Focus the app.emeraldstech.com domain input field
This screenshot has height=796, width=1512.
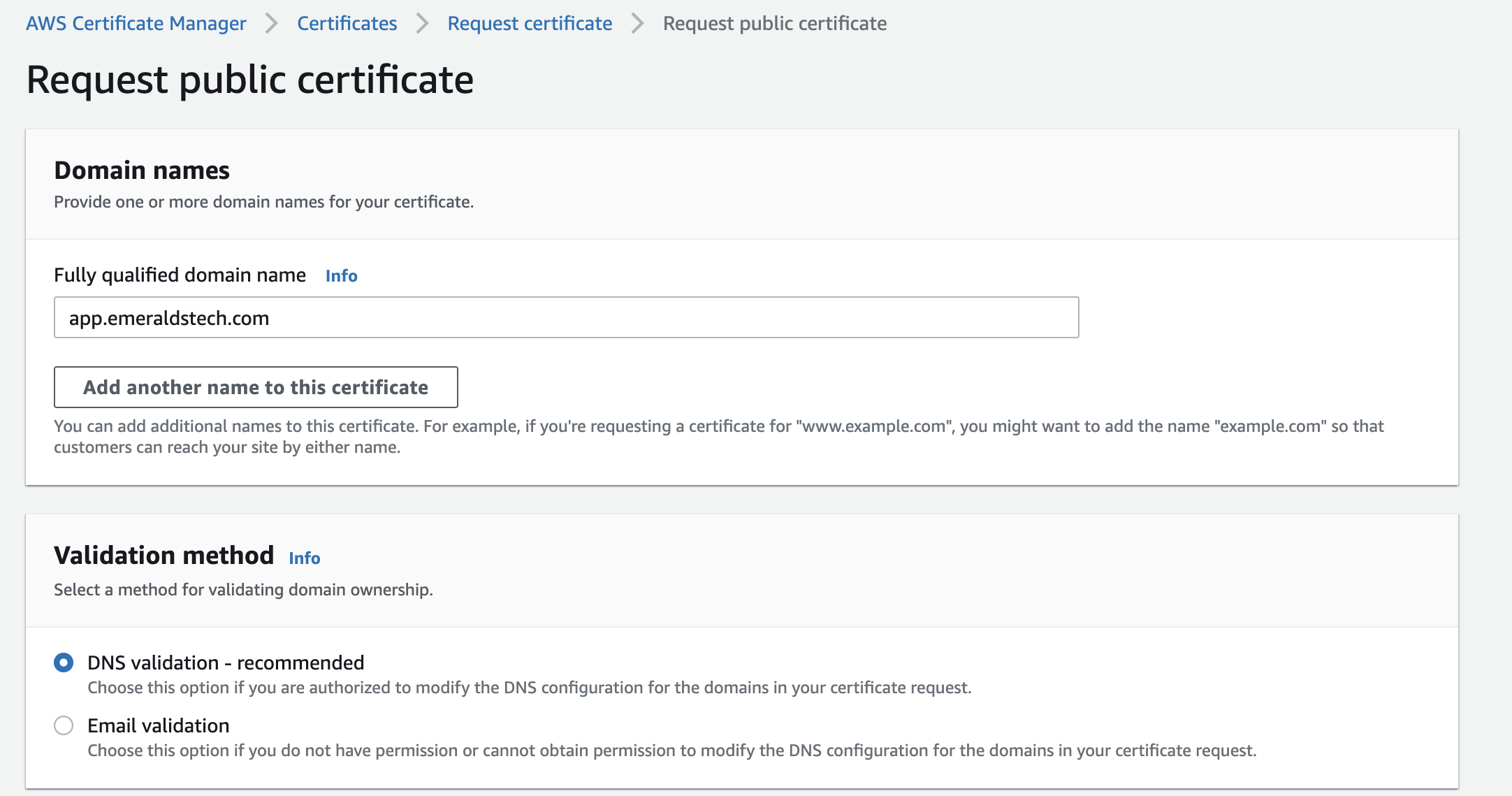click(x=566, y=318)
